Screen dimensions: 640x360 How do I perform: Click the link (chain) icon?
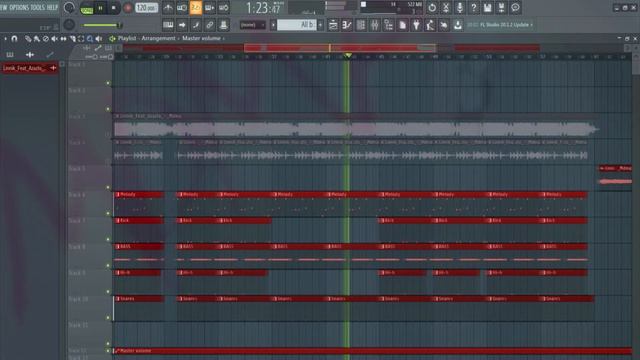click(x=209, y=25)
